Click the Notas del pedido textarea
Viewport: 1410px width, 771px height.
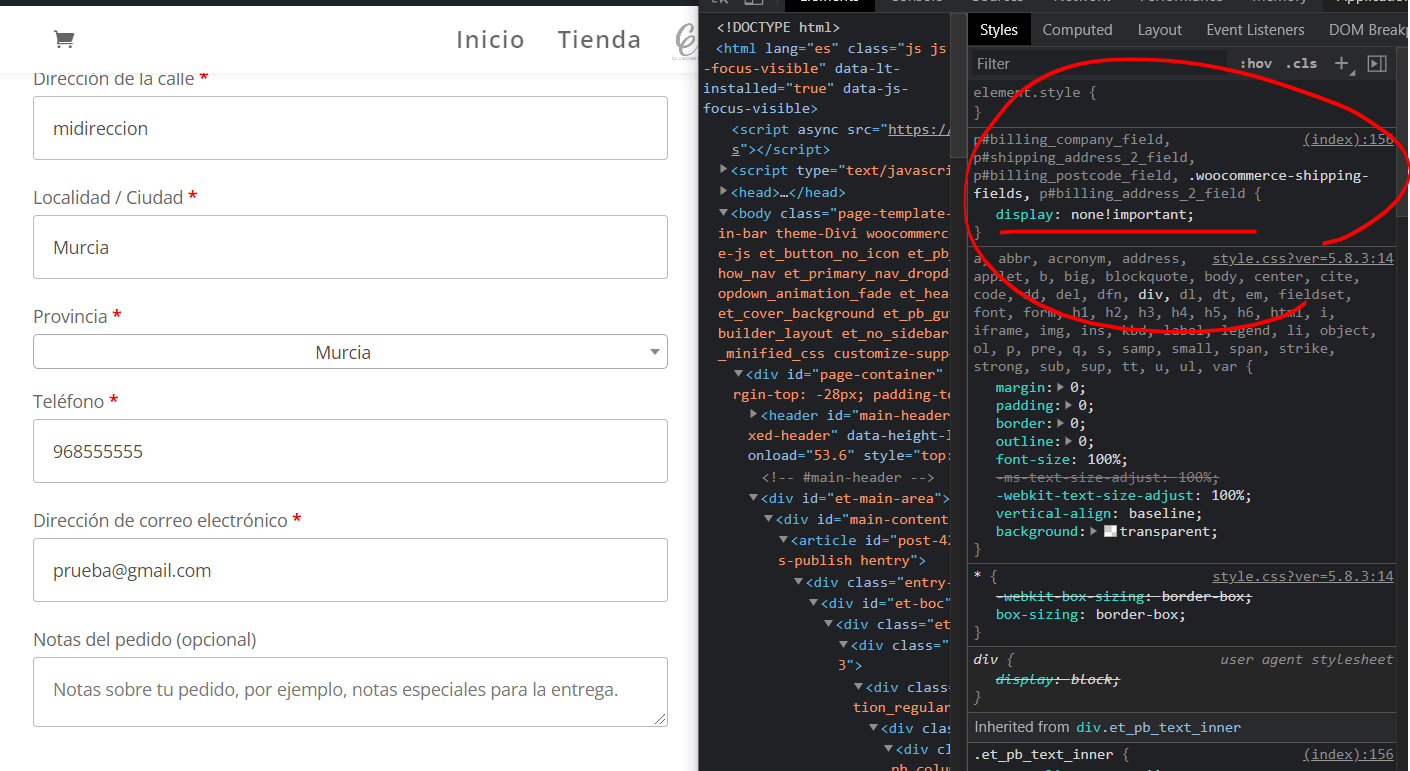(350, 691)
